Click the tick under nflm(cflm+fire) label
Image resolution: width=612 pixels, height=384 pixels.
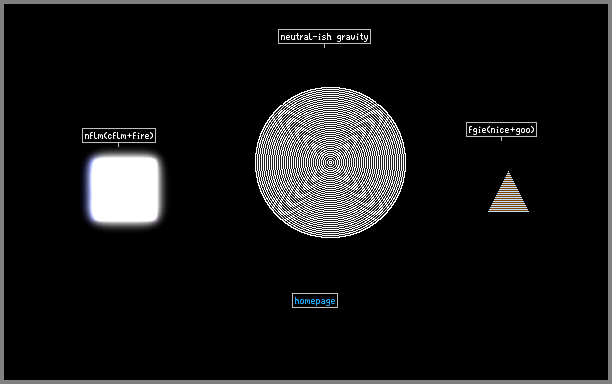(x=119, y=145)
